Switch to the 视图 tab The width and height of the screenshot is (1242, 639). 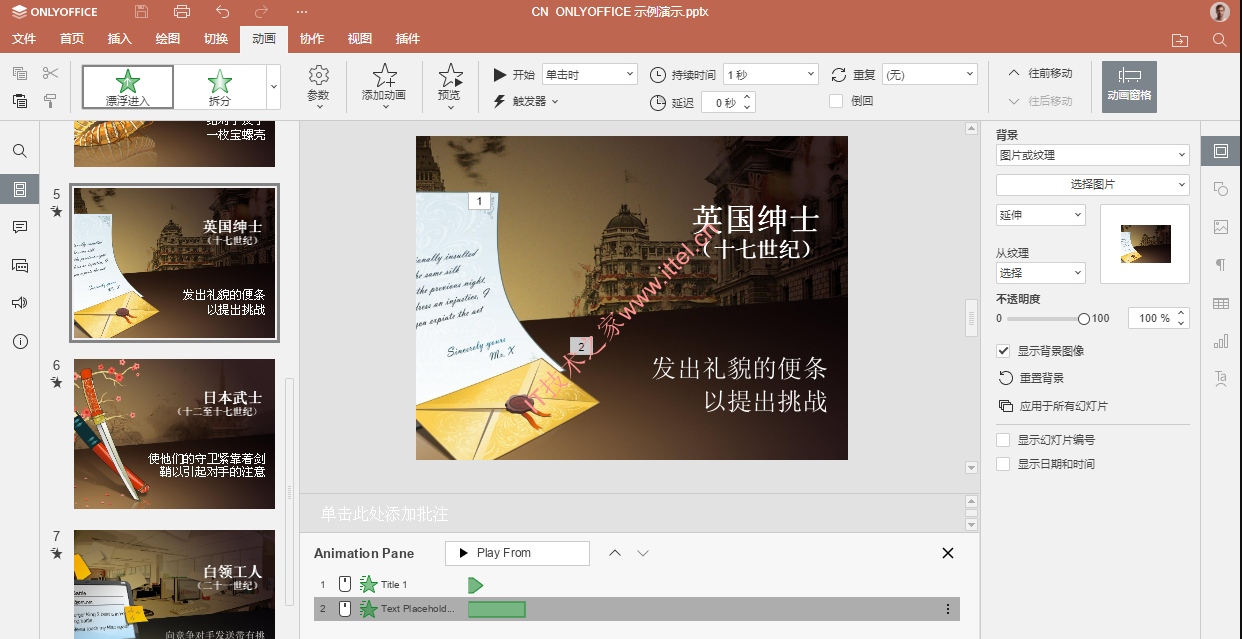click(x=360, y=39)
